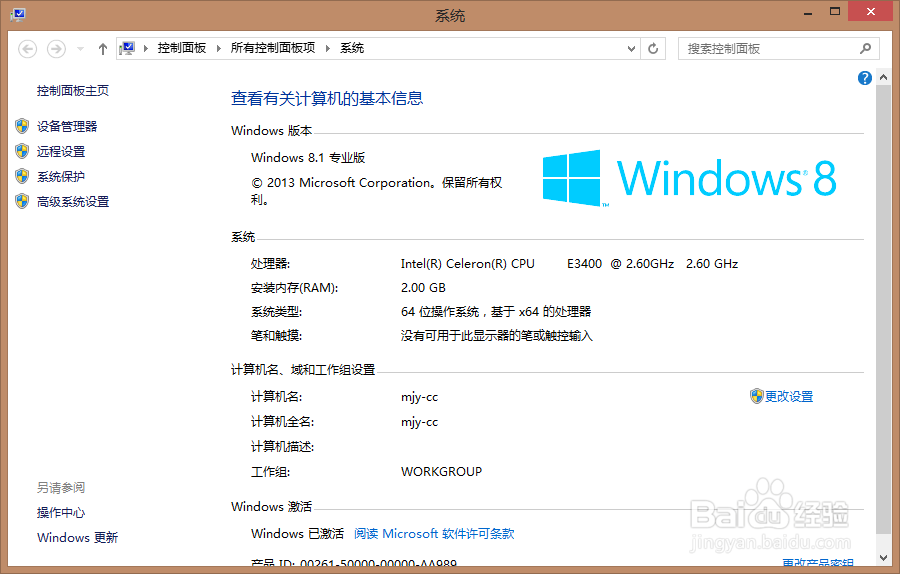
Task: Open 操作中心 link
Action: pyautogui.click(x=61, y=513)
